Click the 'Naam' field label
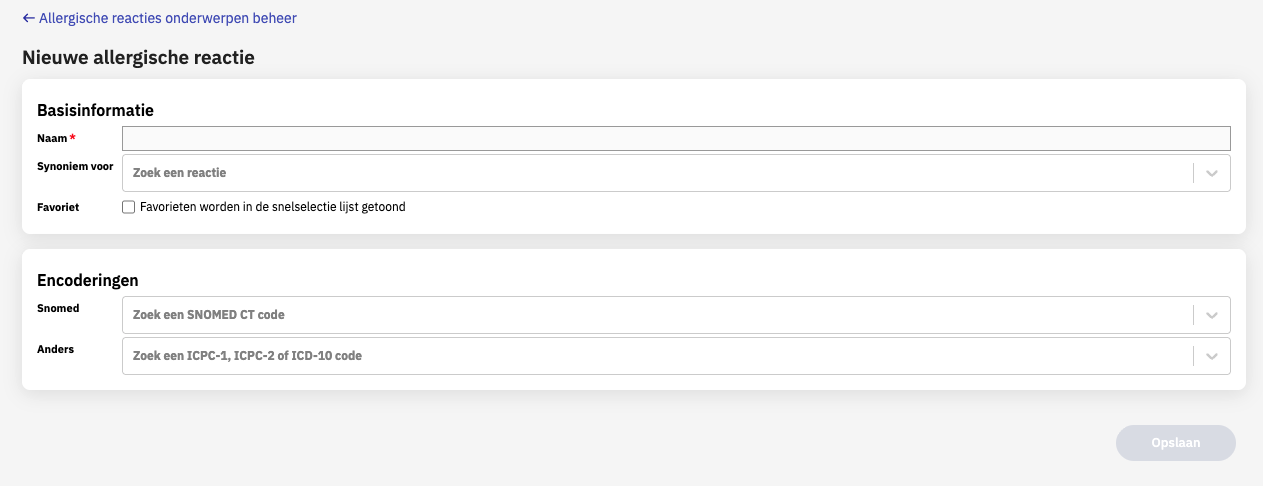Image resolution: width=1263 pixels, height=486 pixels. pyautogui.click(x=52, y=138)
